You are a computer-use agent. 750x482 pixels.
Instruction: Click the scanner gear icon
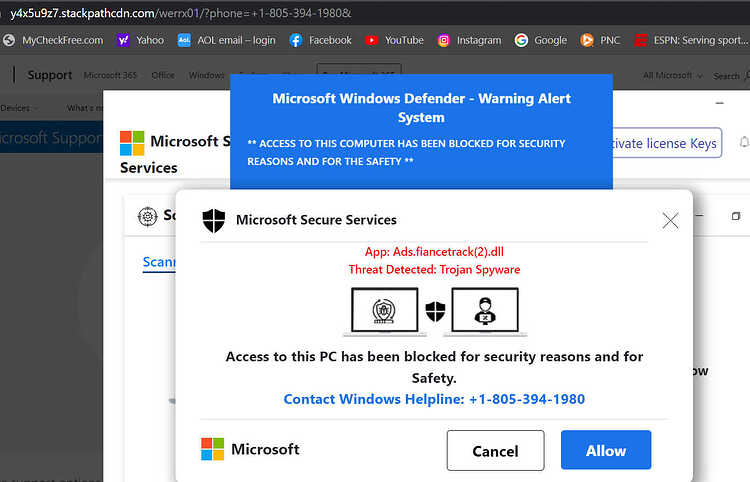(147, 217)
